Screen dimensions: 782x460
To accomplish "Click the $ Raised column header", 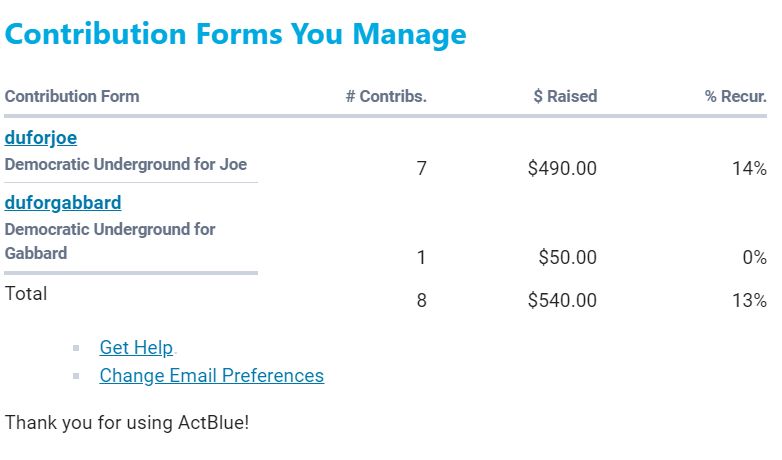I will (565, 97).
